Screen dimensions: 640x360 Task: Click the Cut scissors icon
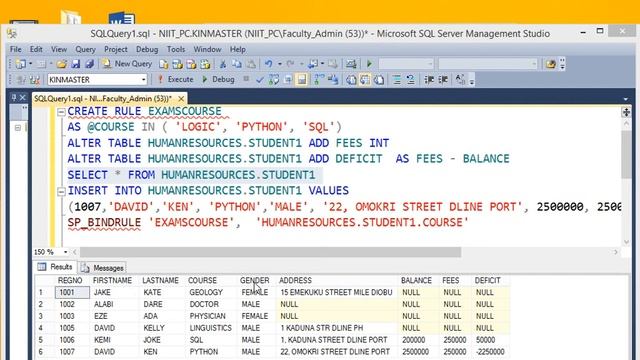pos(223,64)
